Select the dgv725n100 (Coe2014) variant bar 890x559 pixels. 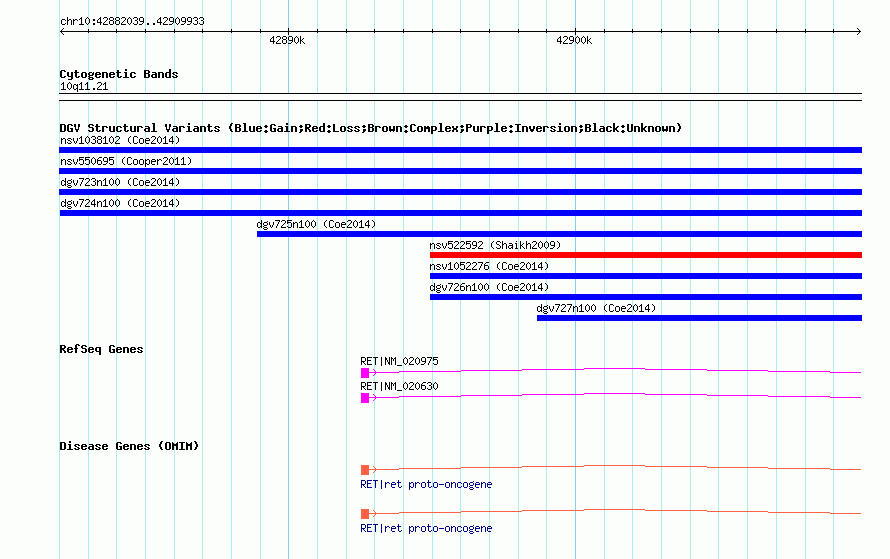[x=559, y=234]
